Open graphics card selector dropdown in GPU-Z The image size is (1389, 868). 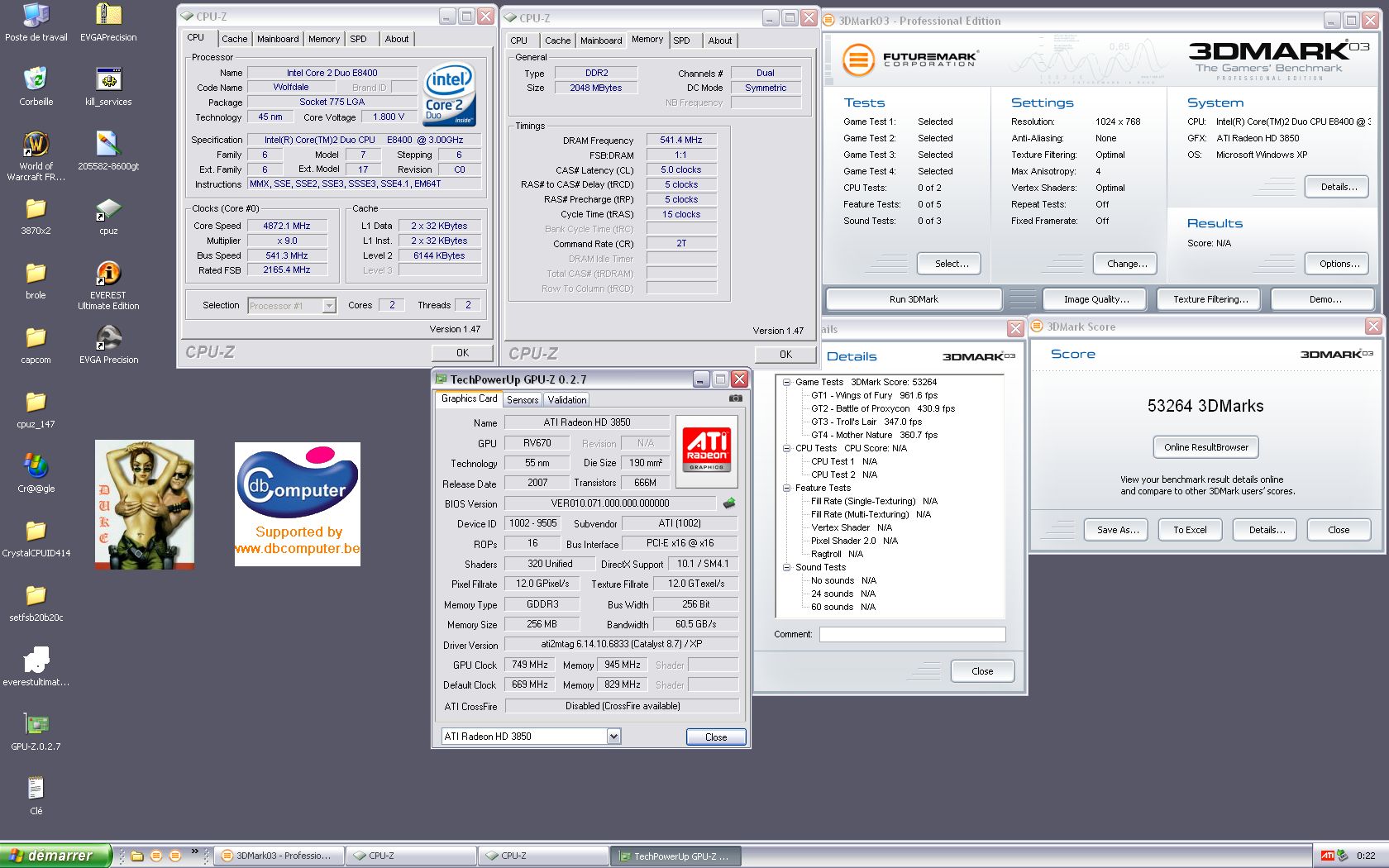613,736
